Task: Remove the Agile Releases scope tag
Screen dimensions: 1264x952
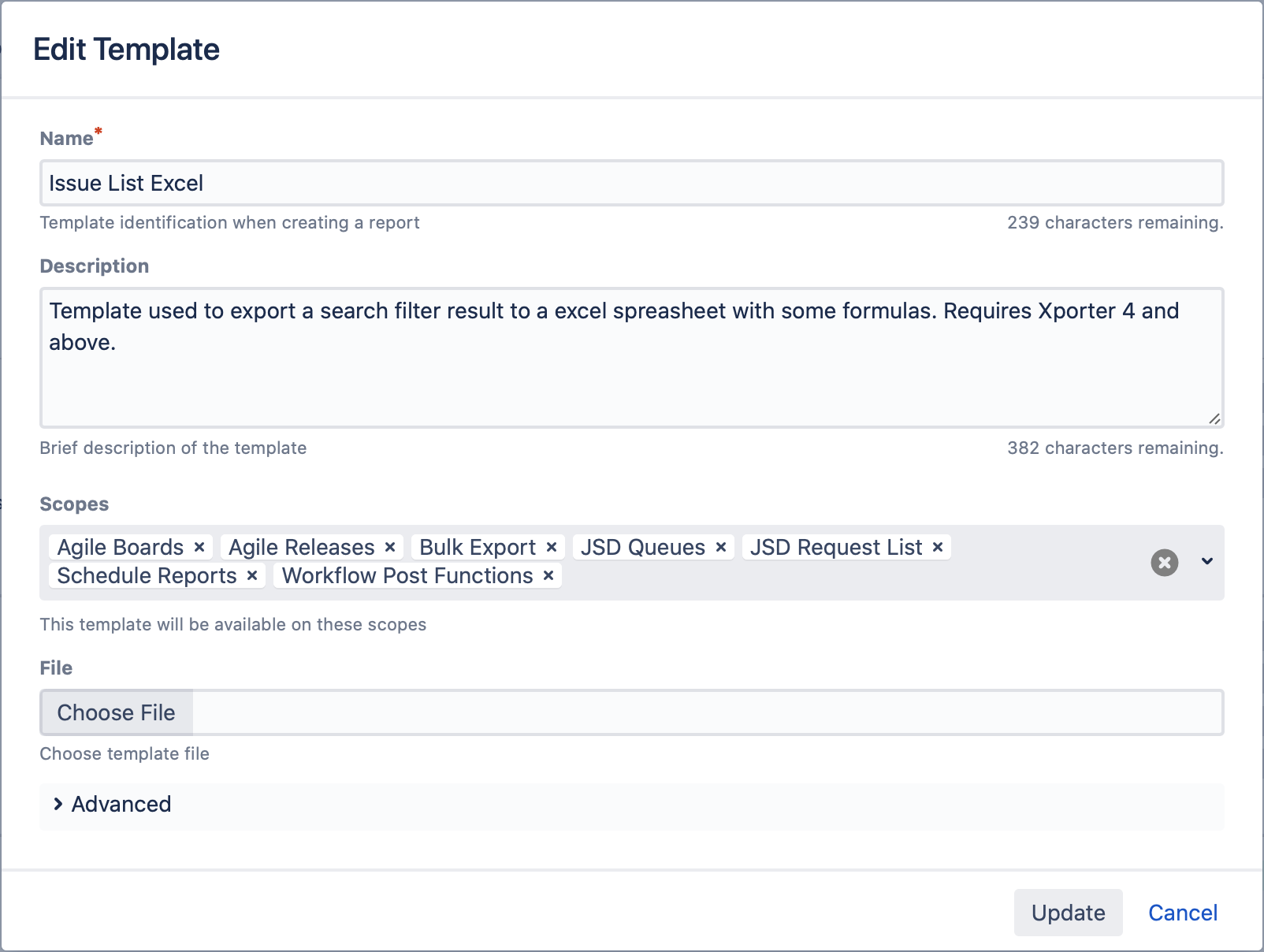Action: [390, 547]
